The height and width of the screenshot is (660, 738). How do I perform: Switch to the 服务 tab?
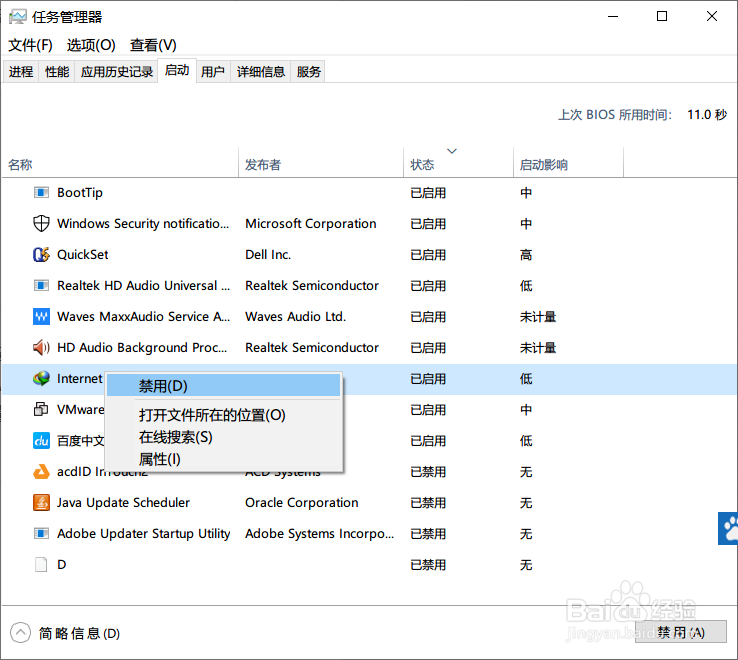coord(309,72)
